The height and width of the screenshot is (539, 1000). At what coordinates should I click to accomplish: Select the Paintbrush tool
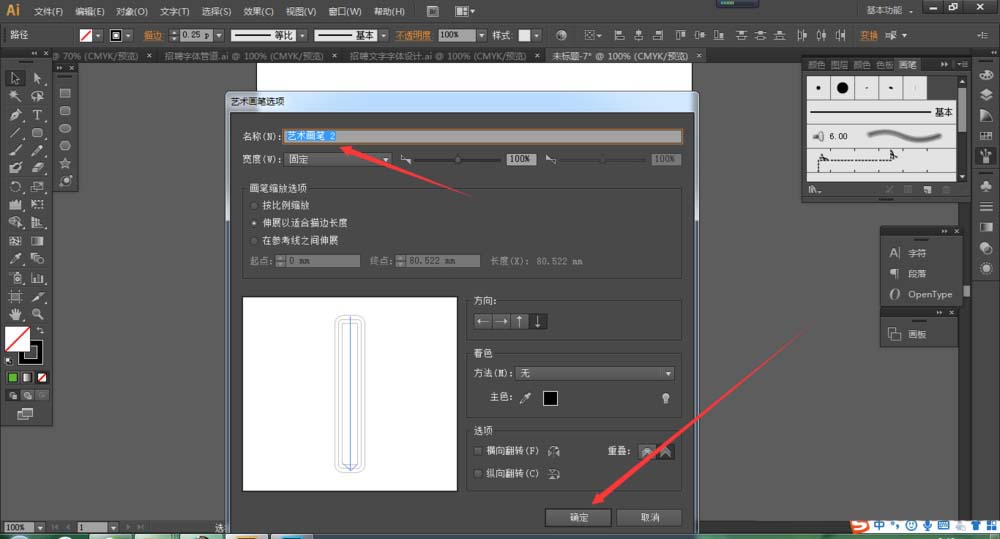[15, 151]
